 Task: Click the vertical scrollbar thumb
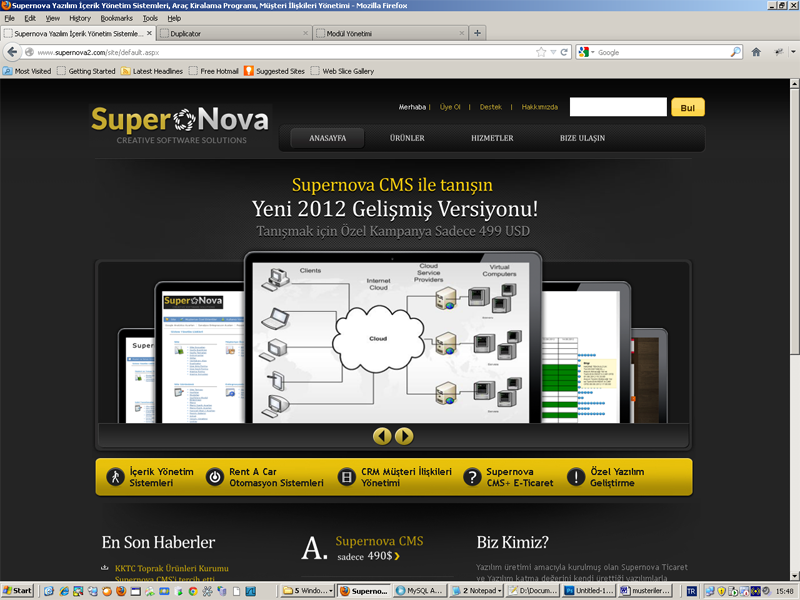[795, 221]
